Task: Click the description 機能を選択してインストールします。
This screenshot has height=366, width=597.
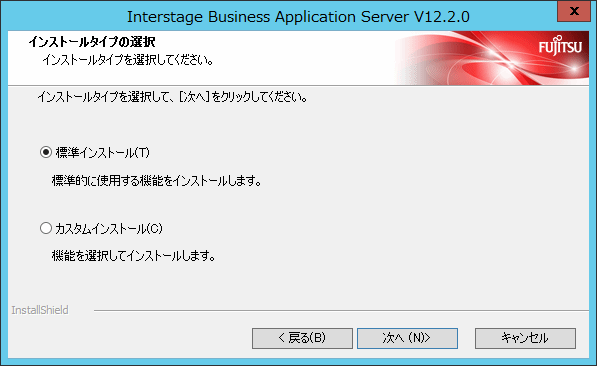Action: 134,256
